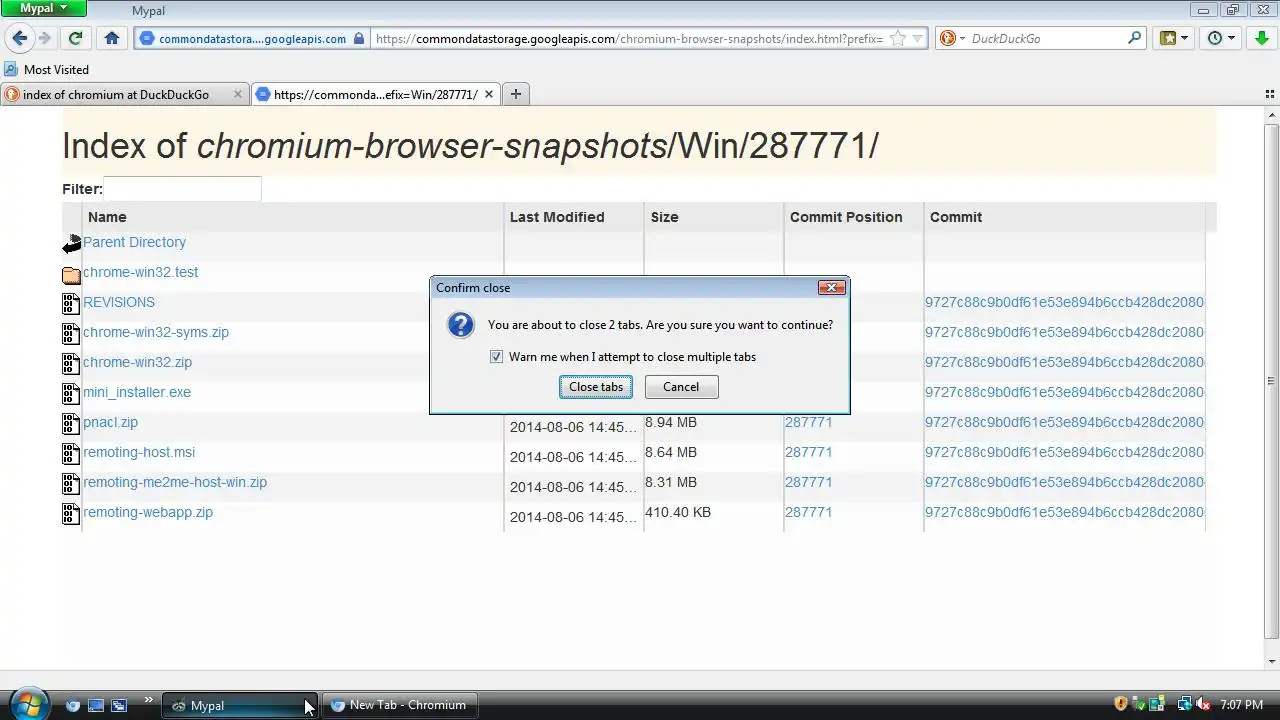Confirm with the Close tabs button
Image resolution: width=1280 pixels, height=720 pixels.
coord(596,387)
